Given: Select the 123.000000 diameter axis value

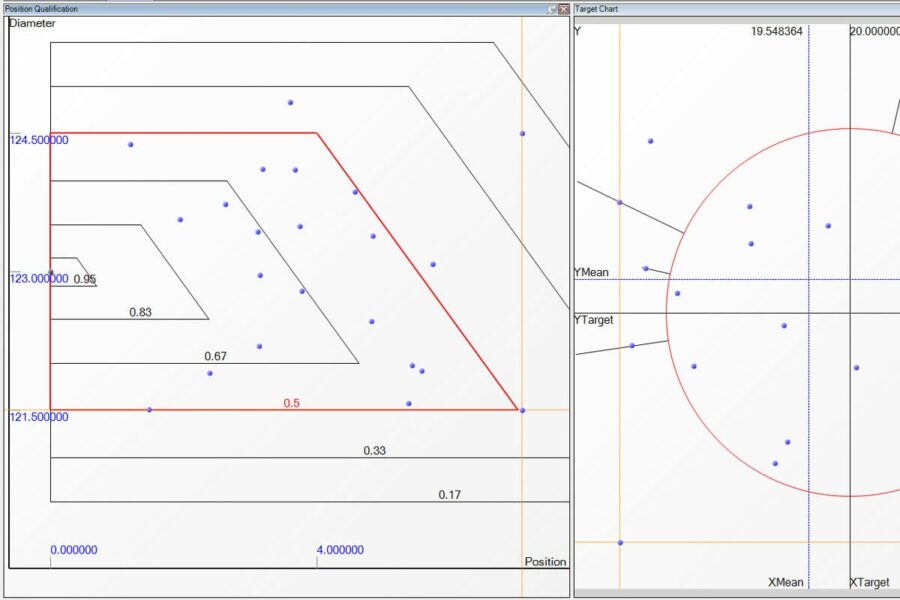Looking at the screenshot, I should click(x=39, y=279).
